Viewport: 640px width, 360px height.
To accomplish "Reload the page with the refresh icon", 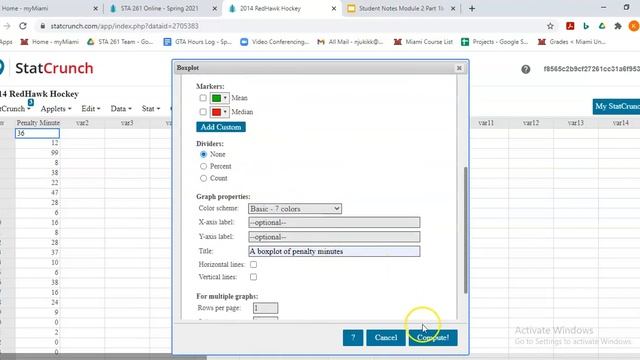I will [x=23, y=26].
